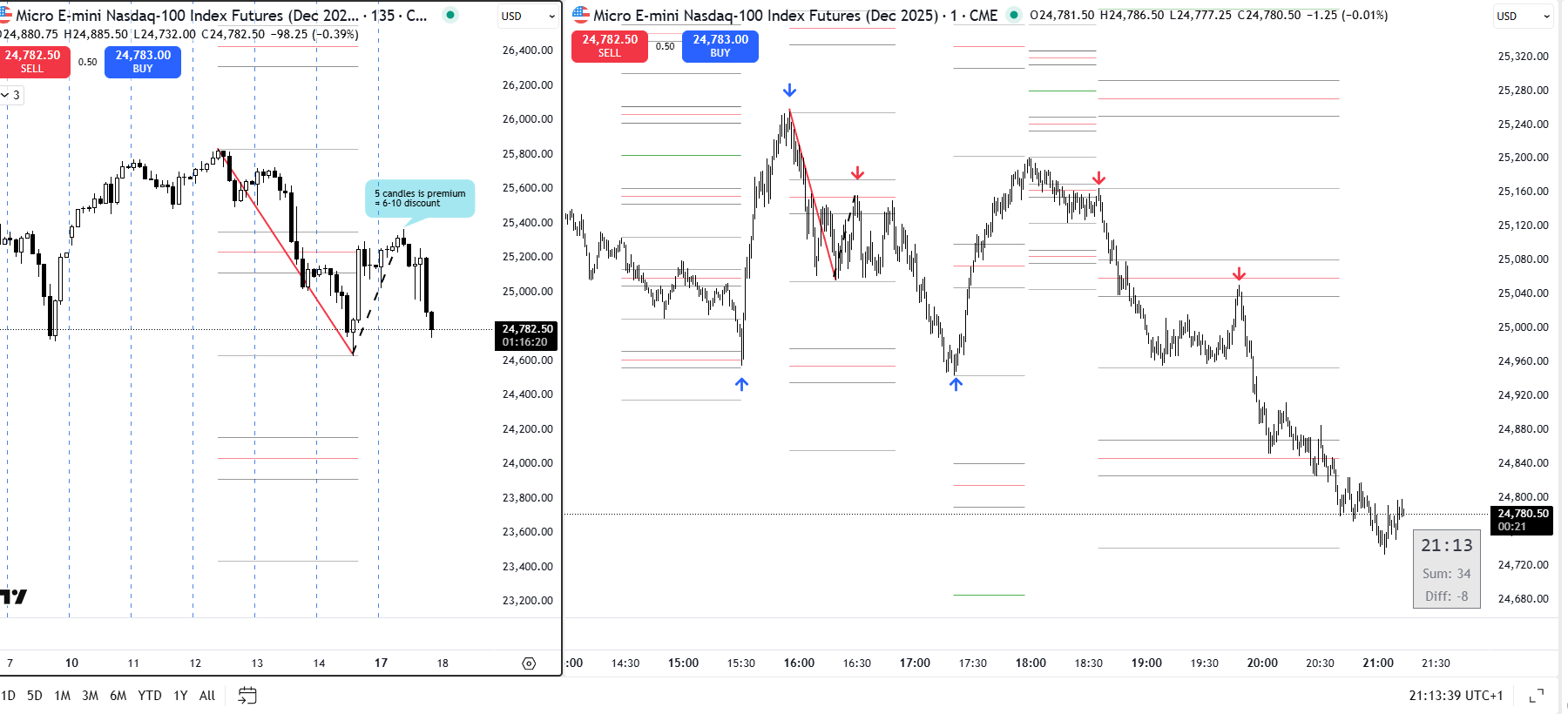Select the '5 candles is premium' callout note
The image size is (1568, 714).
coord(420,199)
